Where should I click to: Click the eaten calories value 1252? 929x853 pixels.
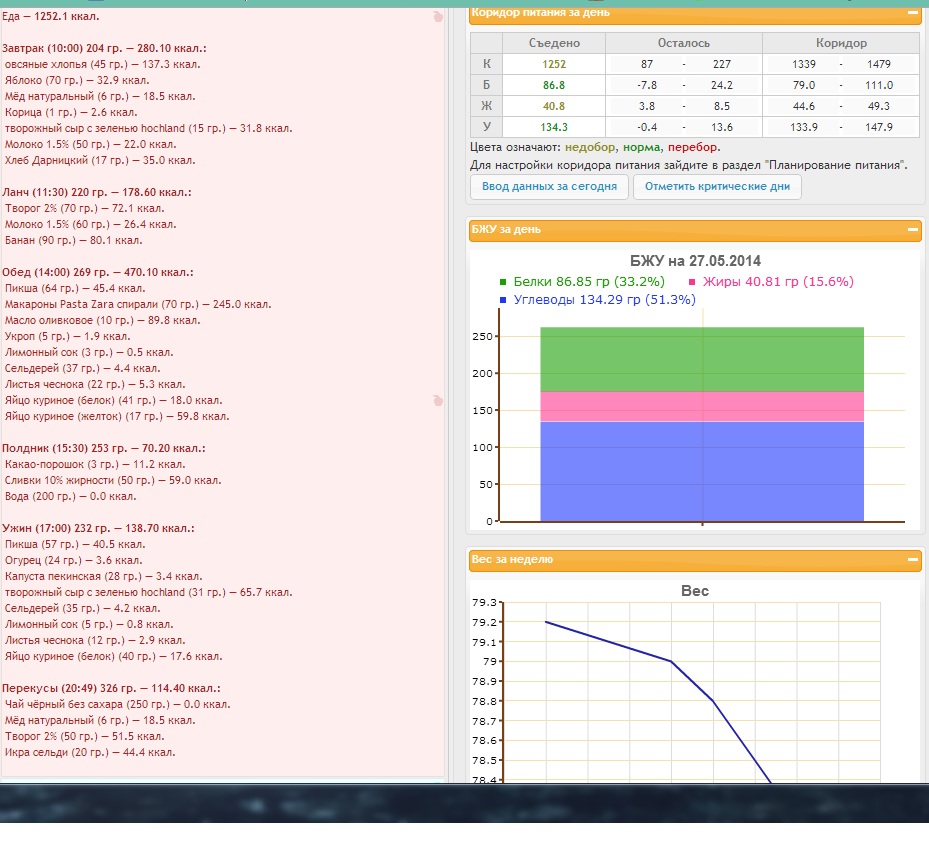pos(553,65)
